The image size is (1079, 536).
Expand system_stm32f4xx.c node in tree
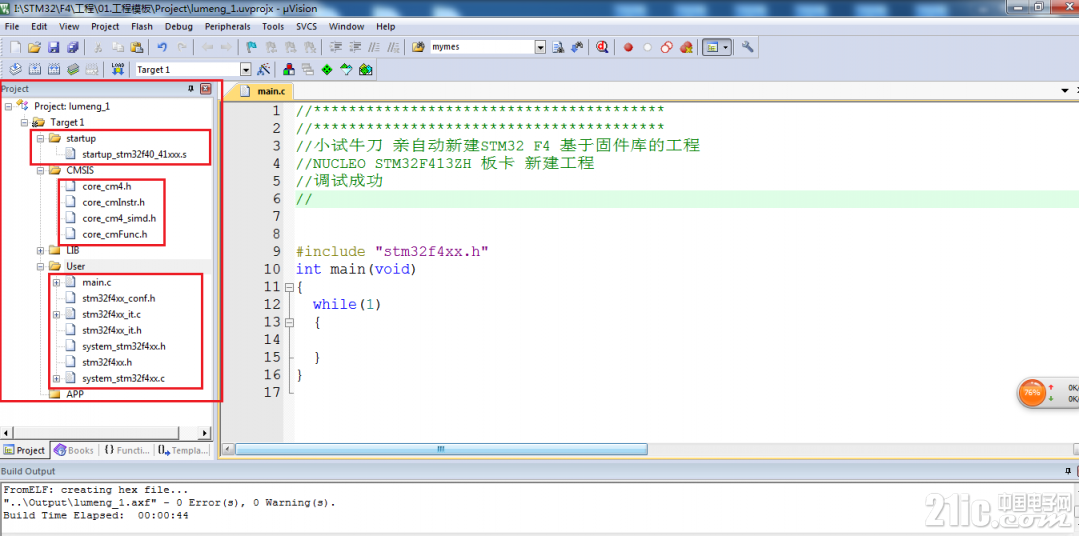pos(56,378)
